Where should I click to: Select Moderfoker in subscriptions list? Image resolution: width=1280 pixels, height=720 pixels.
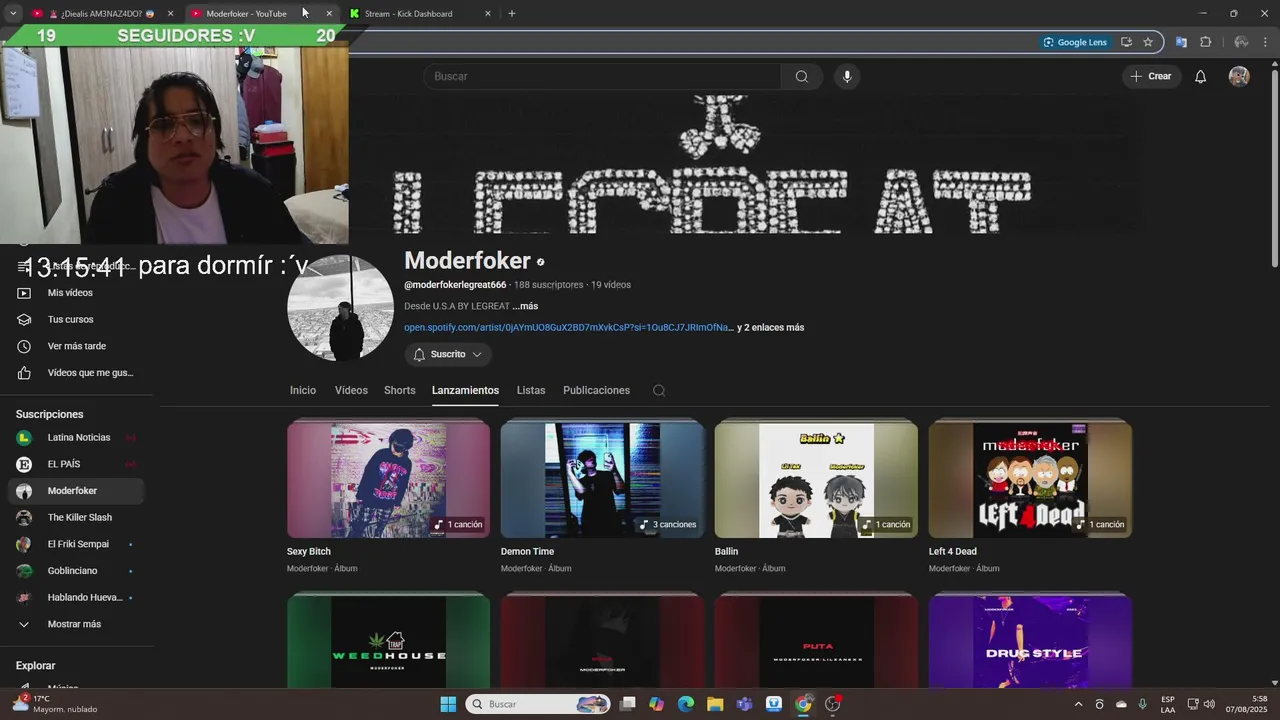point(77,491)
